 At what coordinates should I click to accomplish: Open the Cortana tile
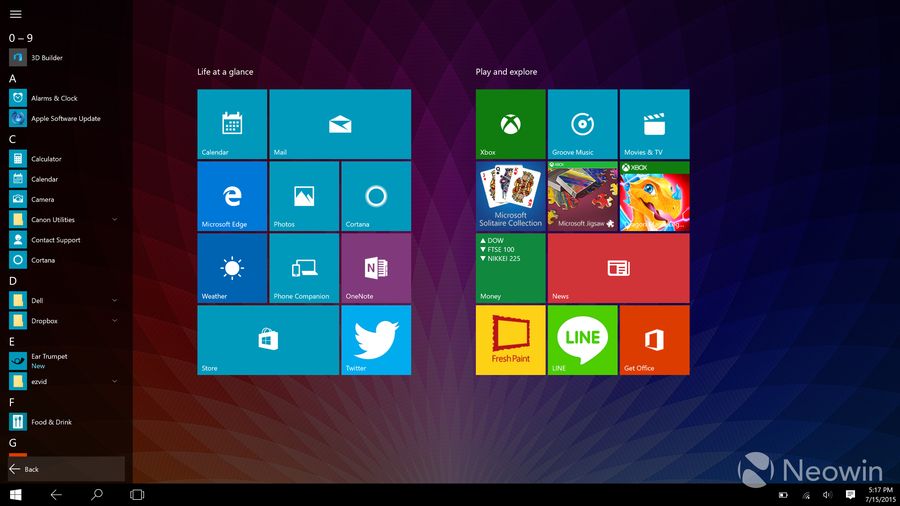[376, 196]
